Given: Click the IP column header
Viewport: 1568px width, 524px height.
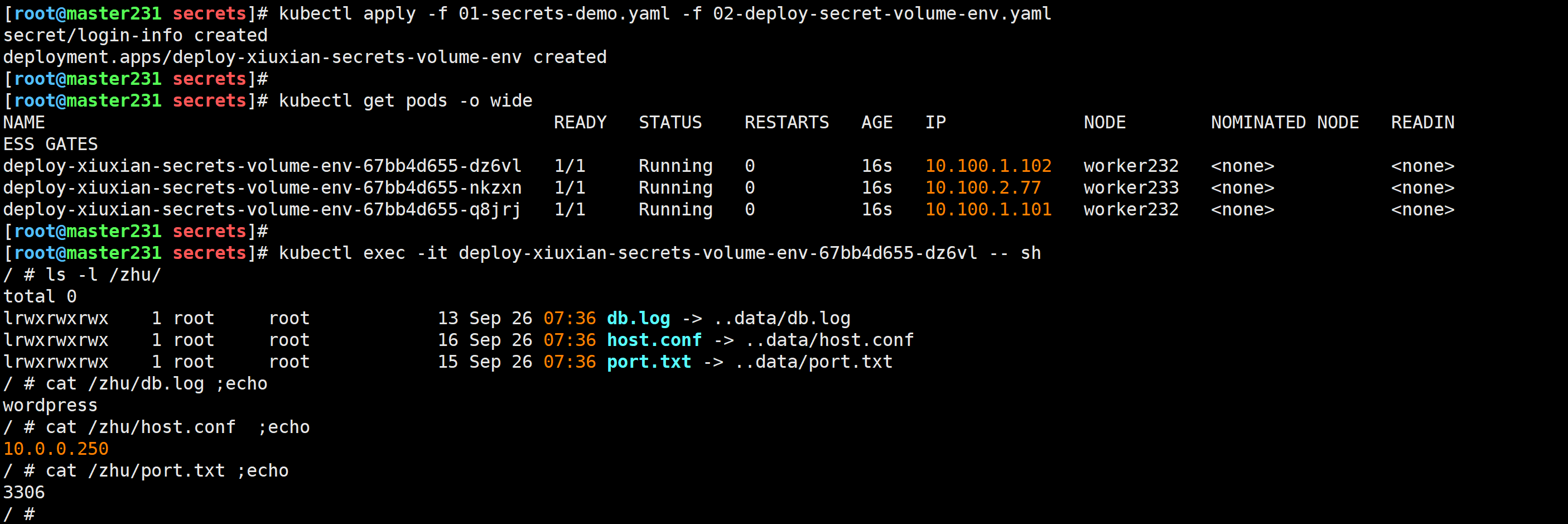Looking at the screenshot, I should coord(935,122).
